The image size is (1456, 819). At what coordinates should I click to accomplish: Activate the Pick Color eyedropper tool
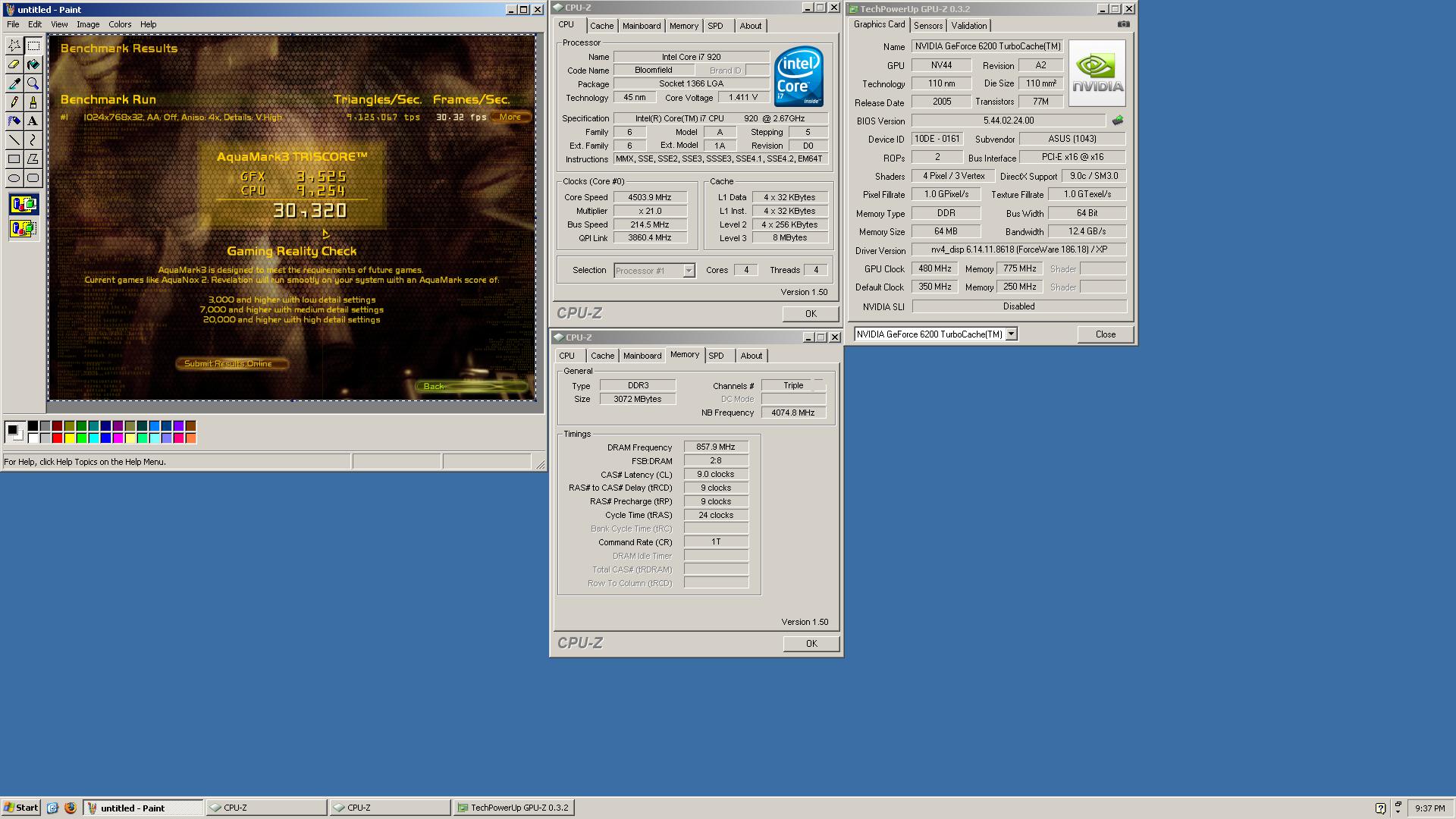tap(14, 83)
